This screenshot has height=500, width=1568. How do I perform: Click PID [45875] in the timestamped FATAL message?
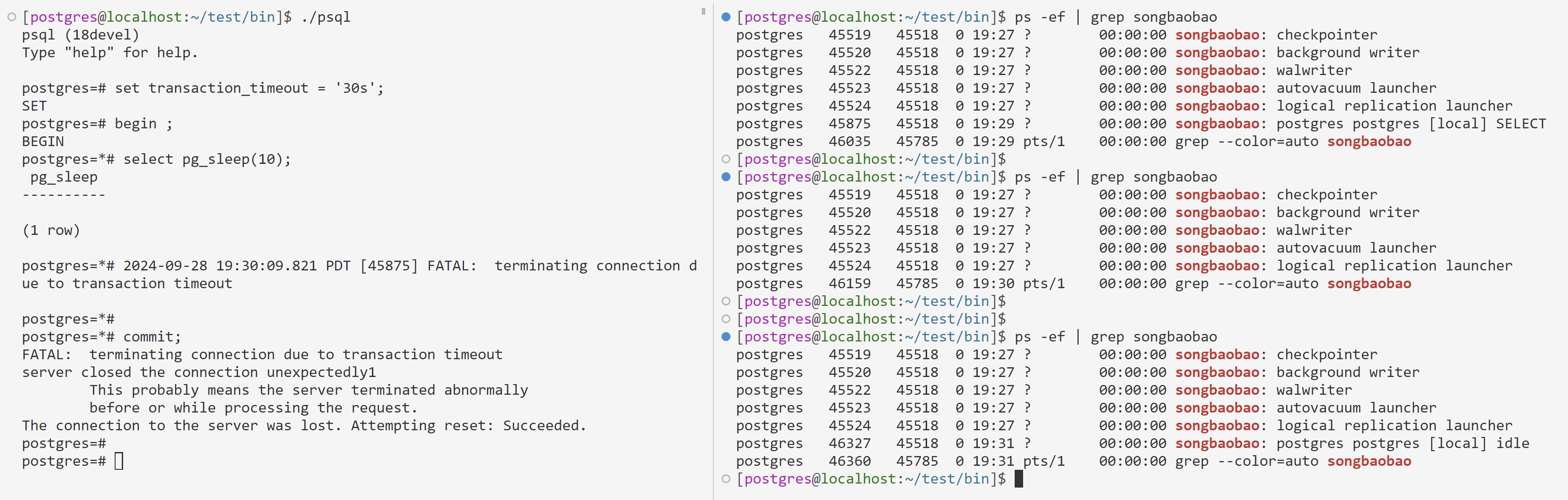pyautogui.click(x=388, y=266)
